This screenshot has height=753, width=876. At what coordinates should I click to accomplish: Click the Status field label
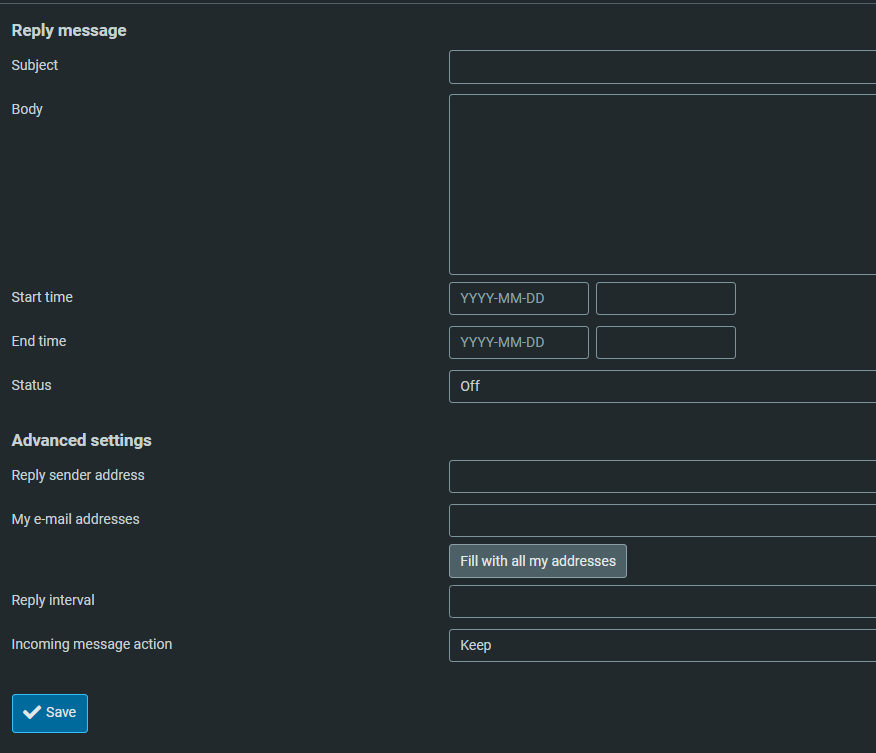31,385
